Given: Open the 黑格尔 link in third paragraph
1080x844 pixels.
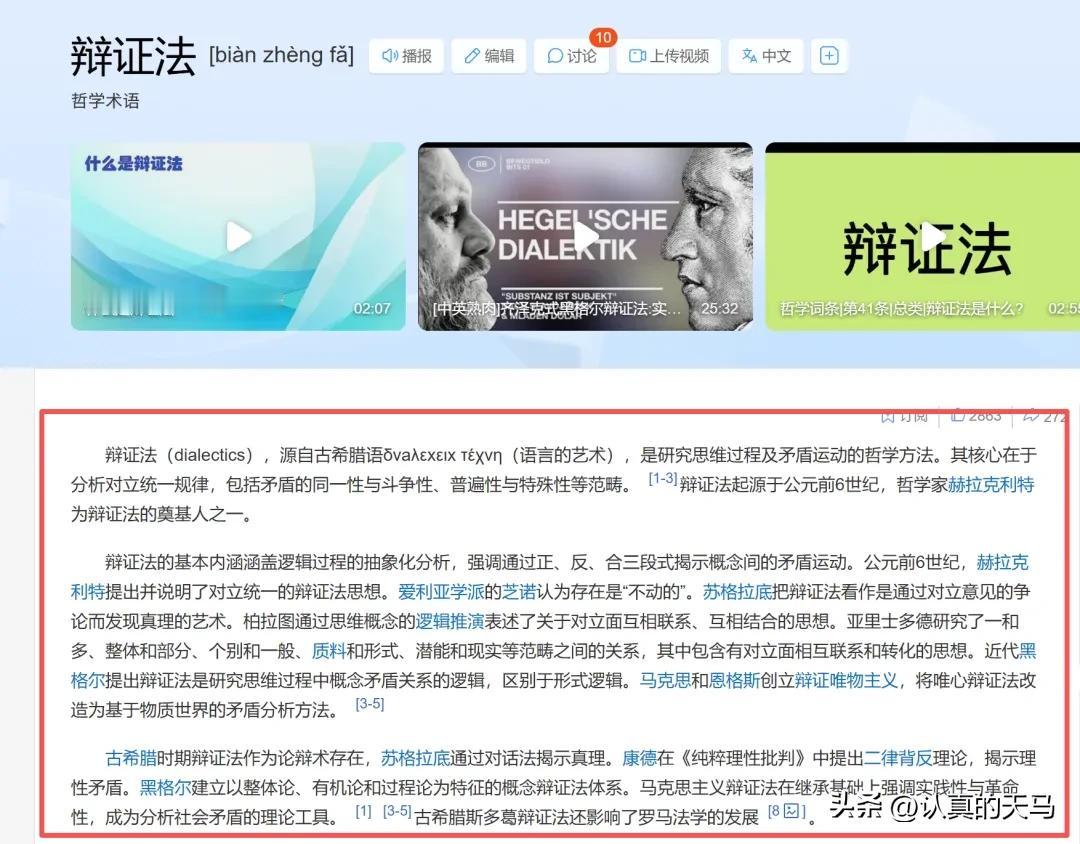Looking at the screenshot, I should tap(165, 788).
